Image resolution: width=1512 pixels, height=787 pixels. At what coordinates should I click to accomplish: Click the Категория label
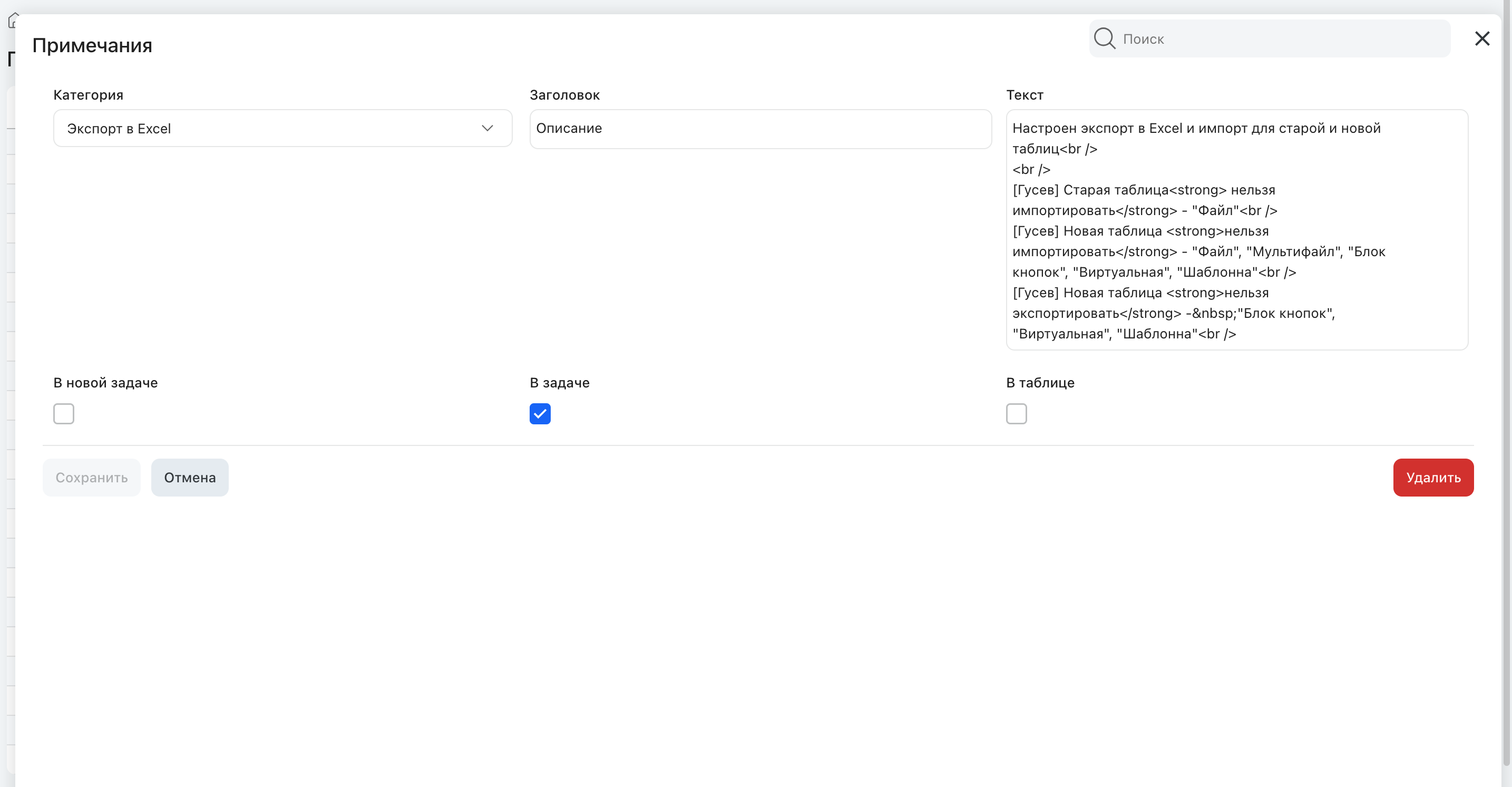pos(88,95)
